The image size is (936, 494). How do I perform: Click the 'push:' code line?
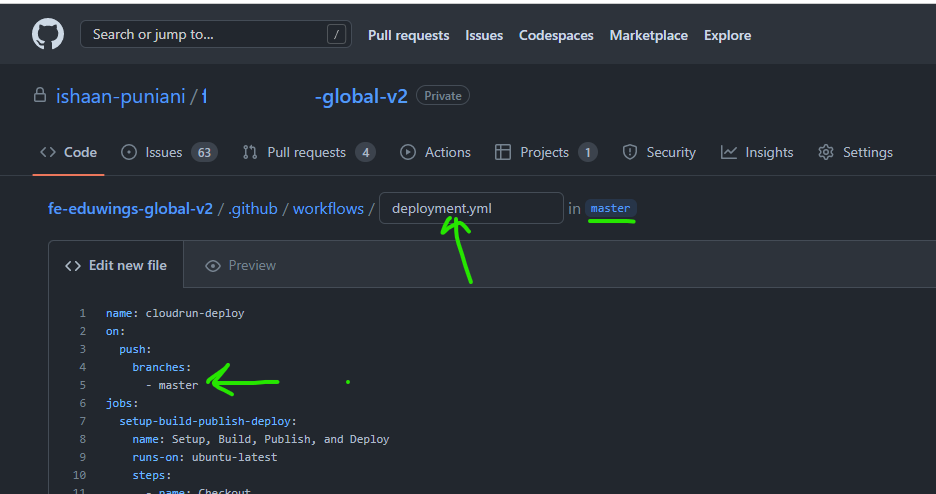pyautogui.click(x=136, y=349)
